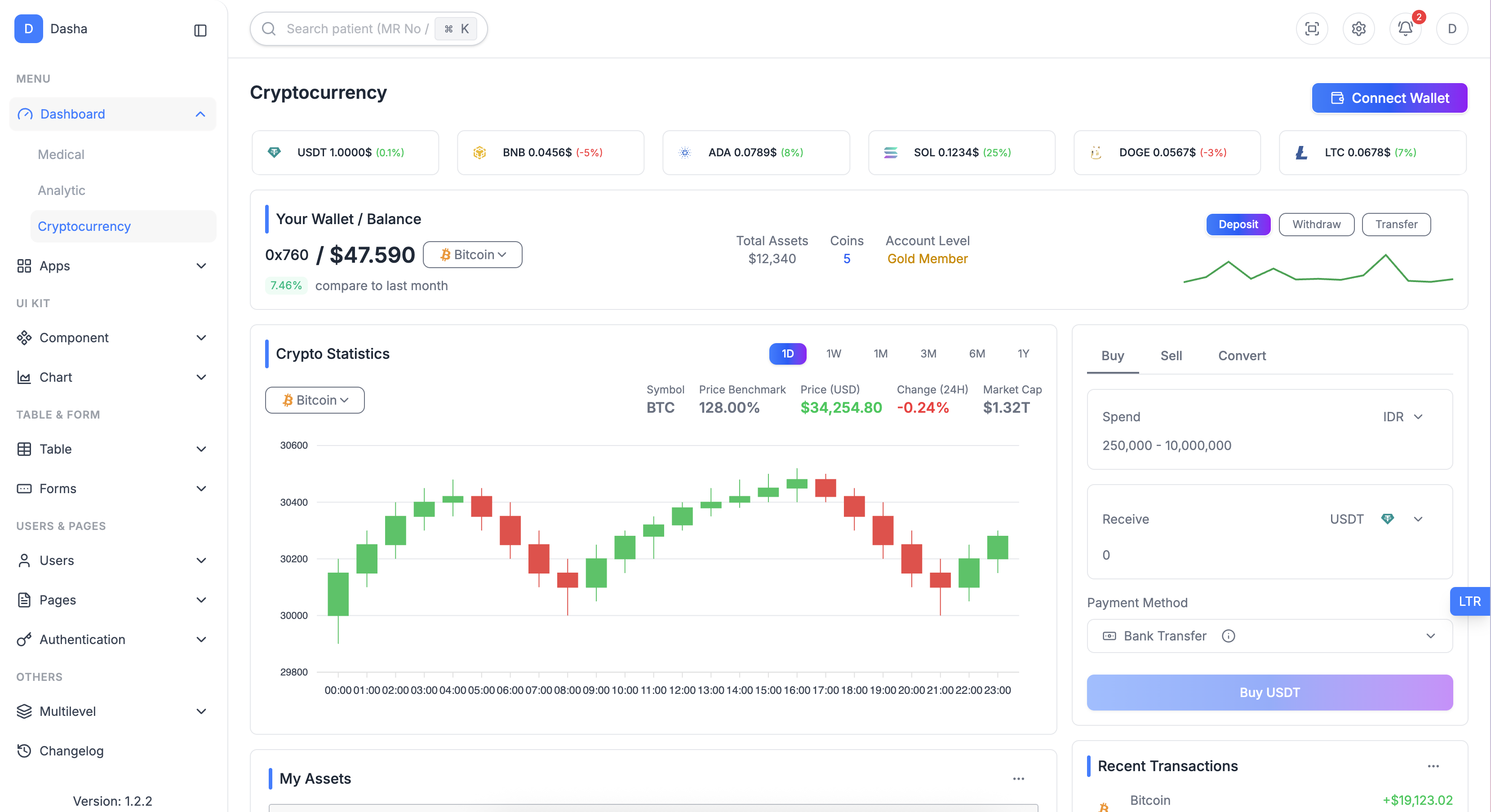Image resolution: width=1491 pixels, height=812 pixels.
Task: Click the Withdraw button
Action: [x=1316, y=225]
